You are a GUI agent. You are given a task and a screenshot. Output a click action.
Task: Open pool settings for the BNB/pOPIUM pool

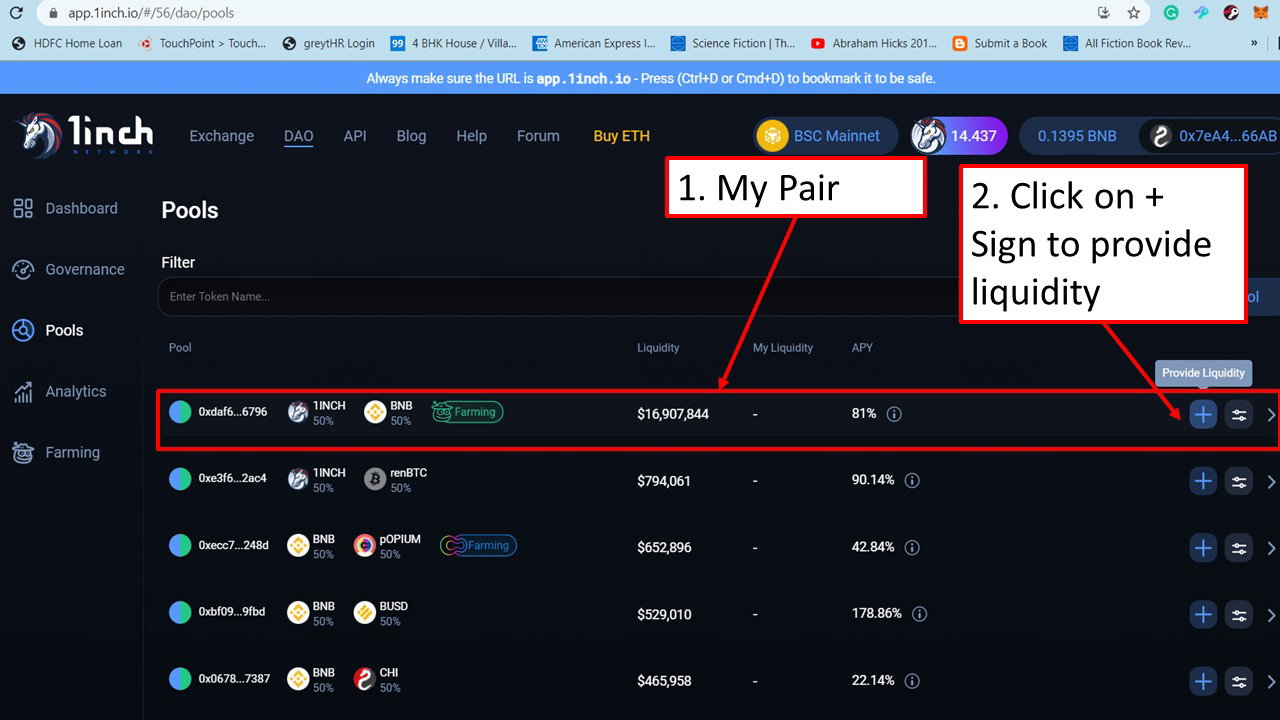click(x=1239, y=548)
